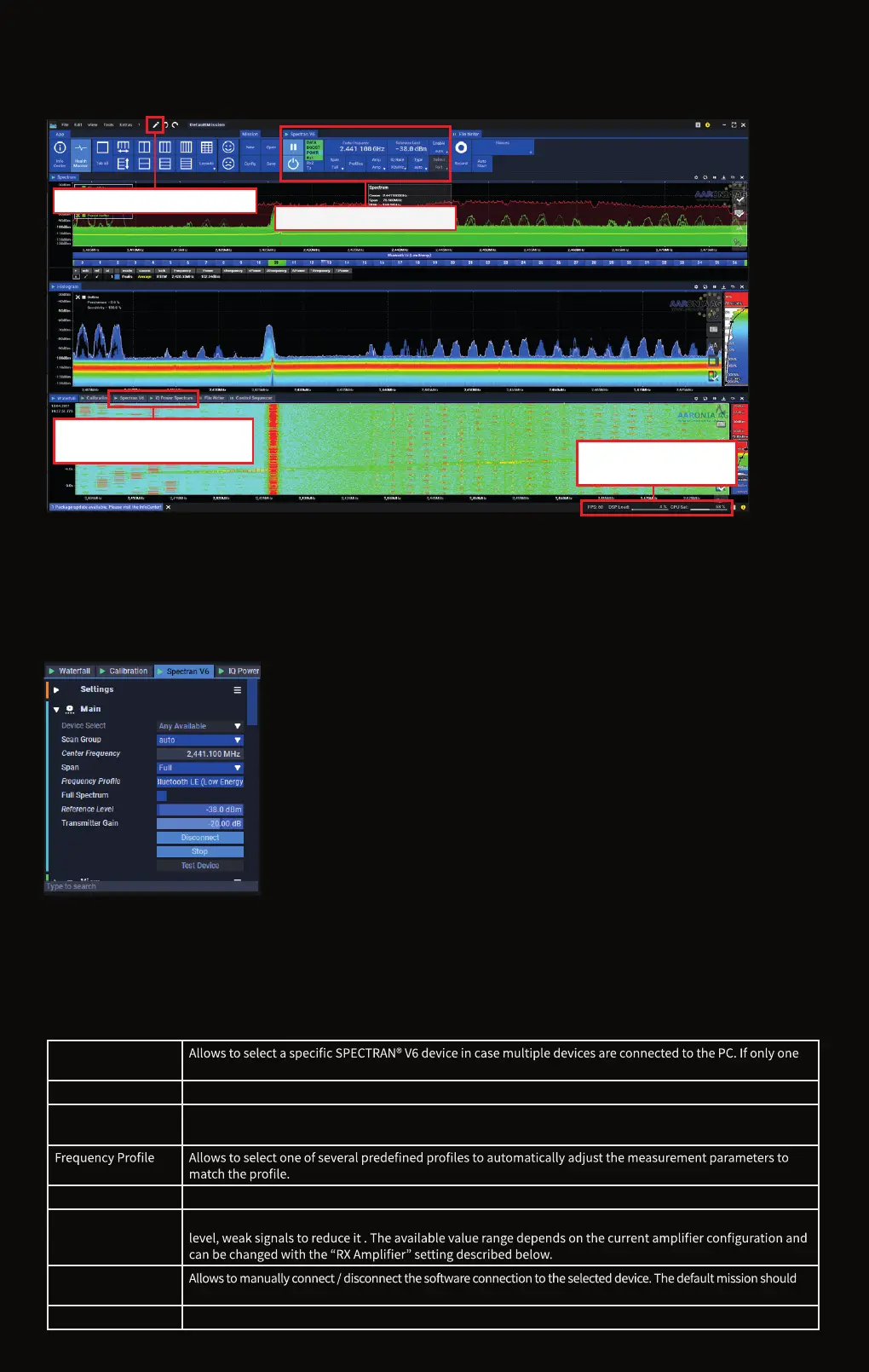Viewport: 869px width, 1372px height.
Task: Open the File Writer ribbon tab
Action: click(x=467, y=134)
